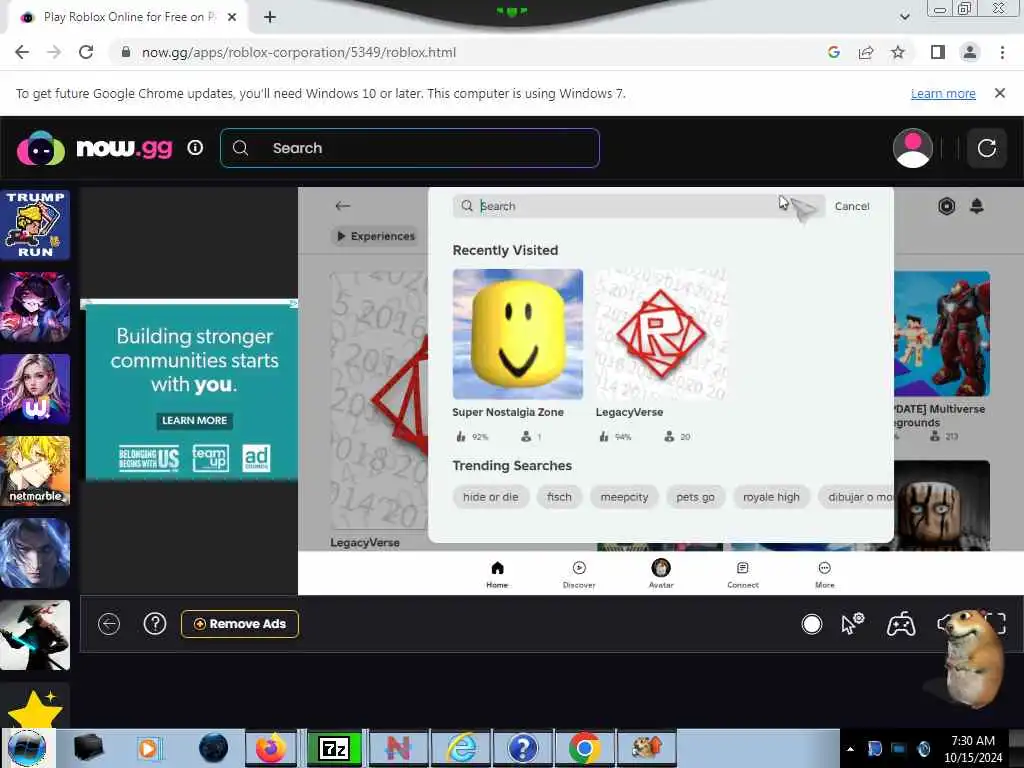Screen dimensions: 1024x768
Task: Select trending search hide or die
Action: coord(490,497)
